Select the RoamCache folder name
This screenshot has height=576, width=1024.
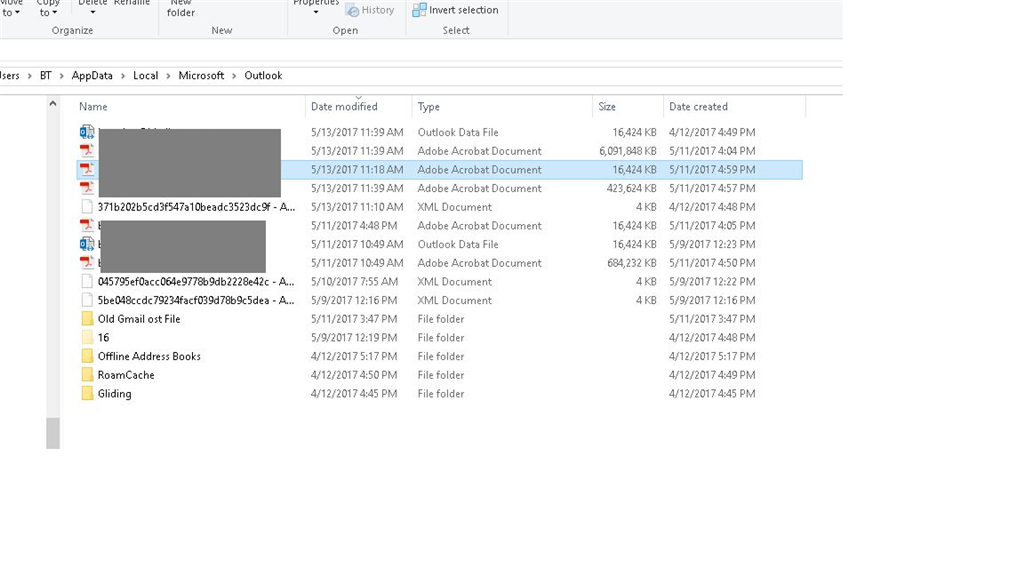click(x=126, y=375)
